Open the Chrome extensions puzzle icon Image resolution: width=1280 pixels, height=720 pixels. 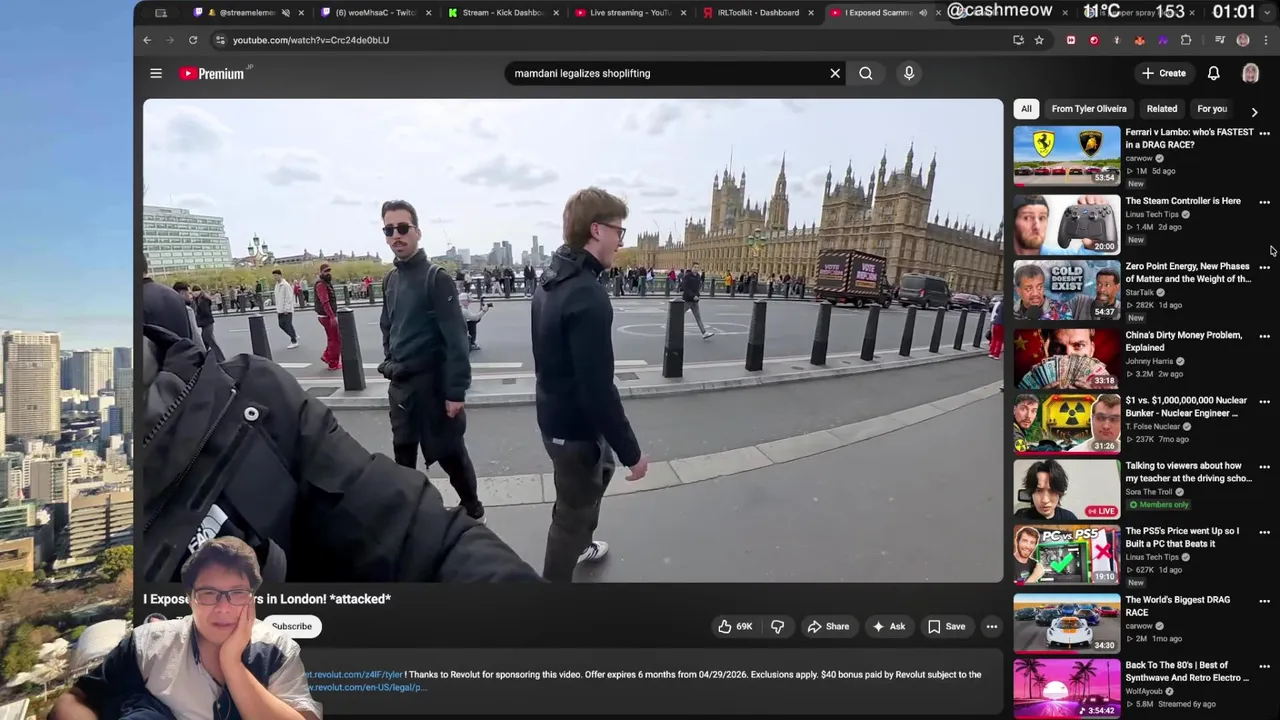1186,40
